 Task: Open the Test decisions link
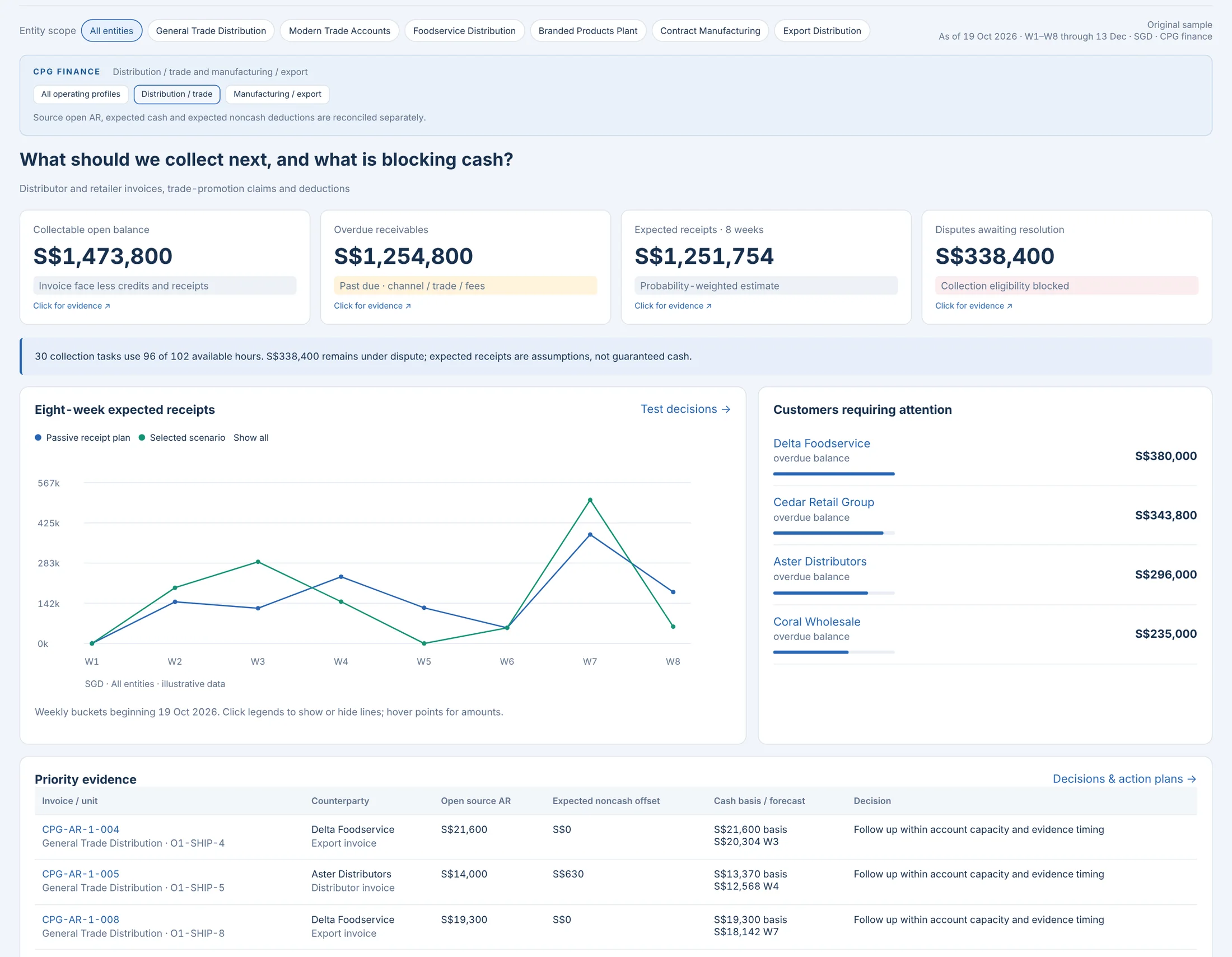click(685, 409)
